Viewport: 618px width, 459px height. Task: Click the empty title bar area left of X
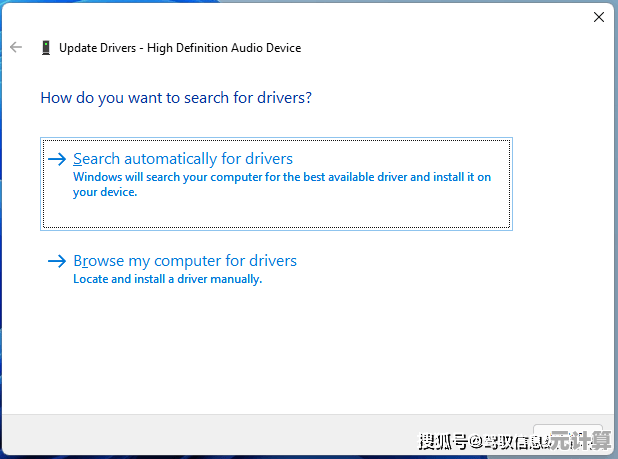(x=400, y=17)
